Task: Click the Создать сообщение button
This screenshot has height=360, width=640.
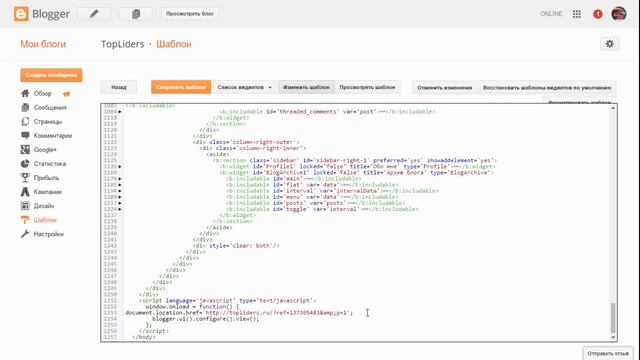Action: (x=51, y=75)
